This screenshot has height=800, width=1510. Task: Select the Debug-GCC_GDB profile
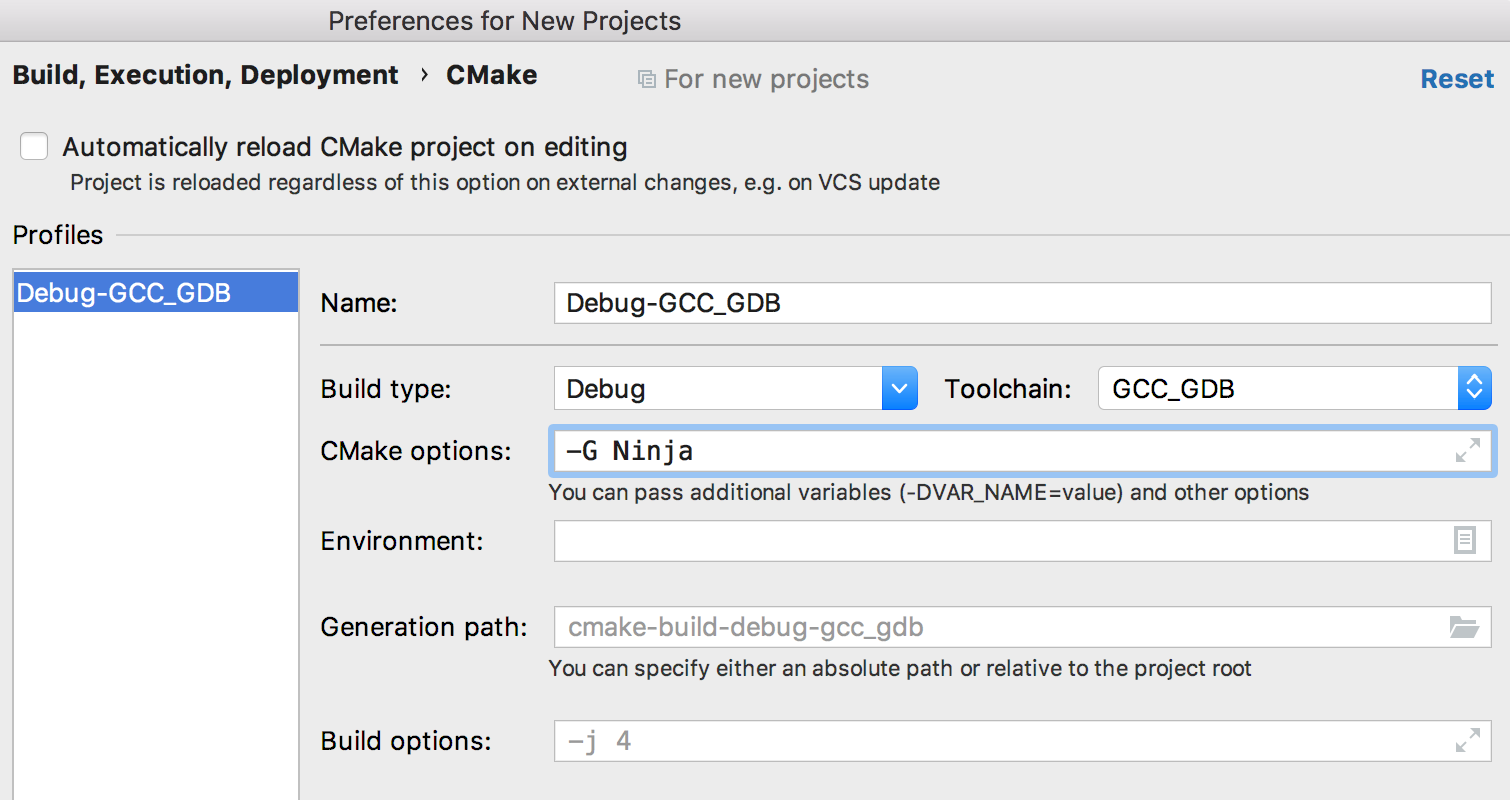[x=156, y=292]
